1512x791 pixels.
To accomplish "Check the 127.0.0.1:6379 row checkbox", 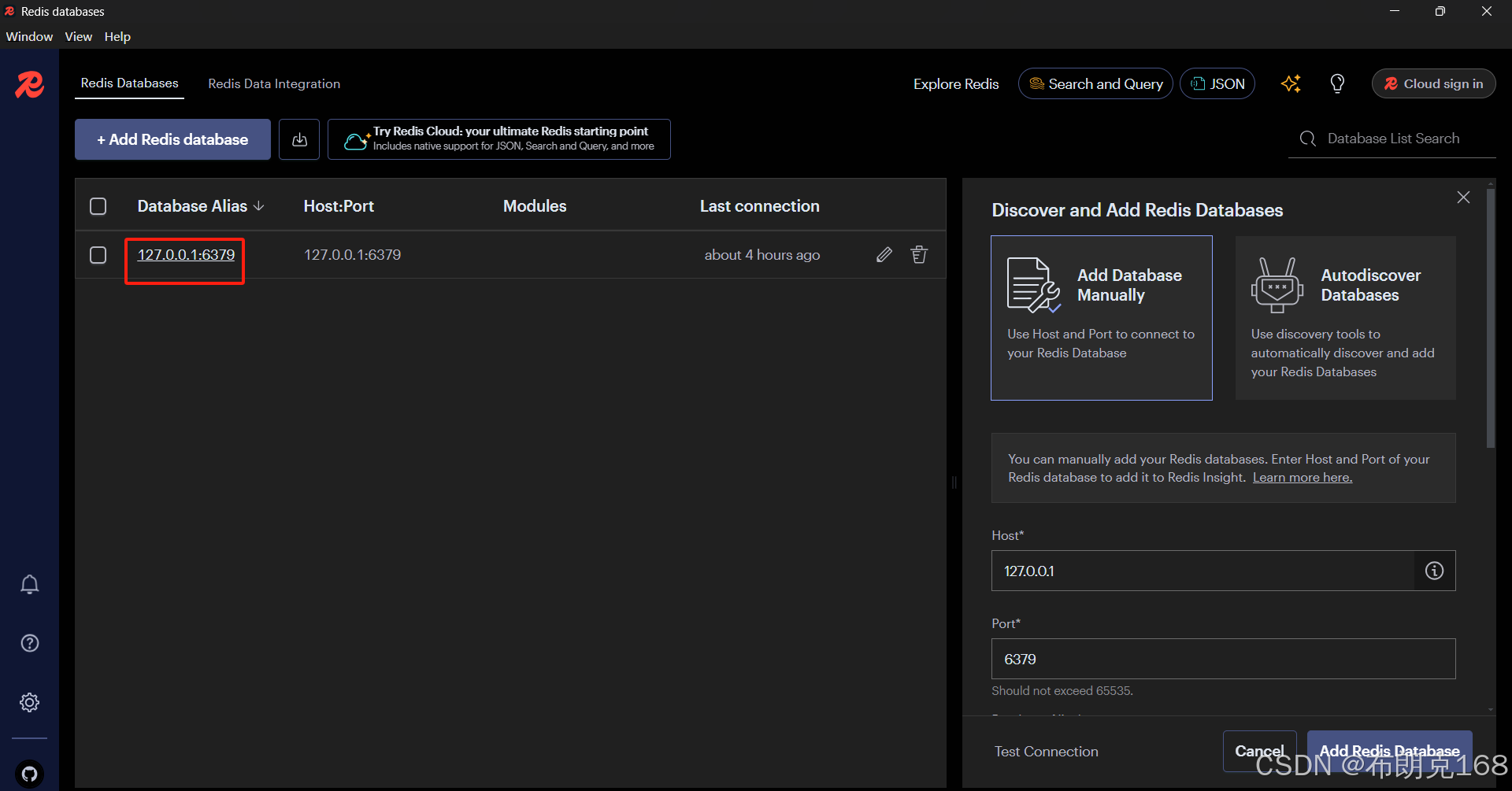I will (98, 255).
